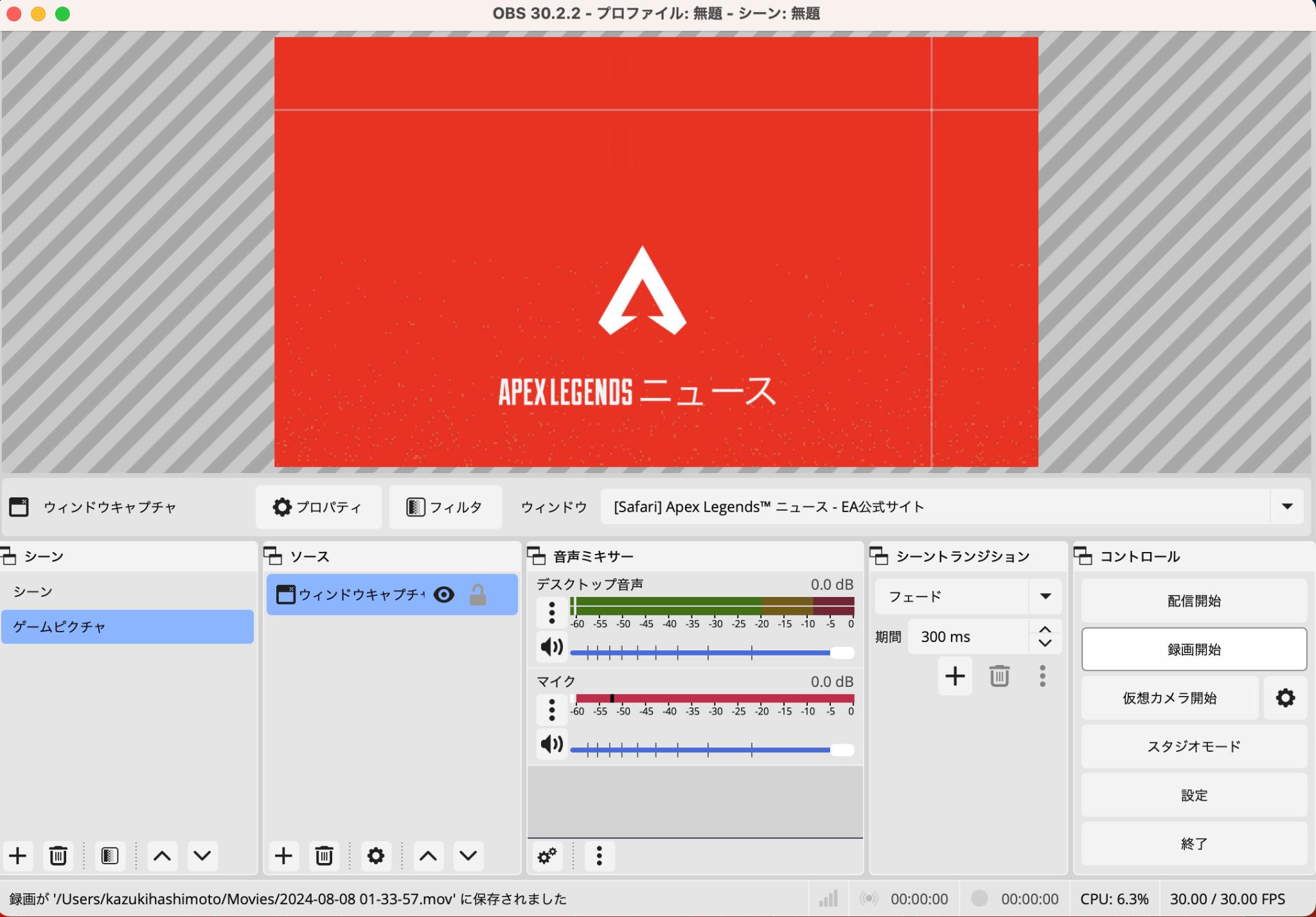This screenshot has height=917, width=1316.
Task: Open transition properties three-dot menu
Action: pyautogui.click(x=1042, y=676)
